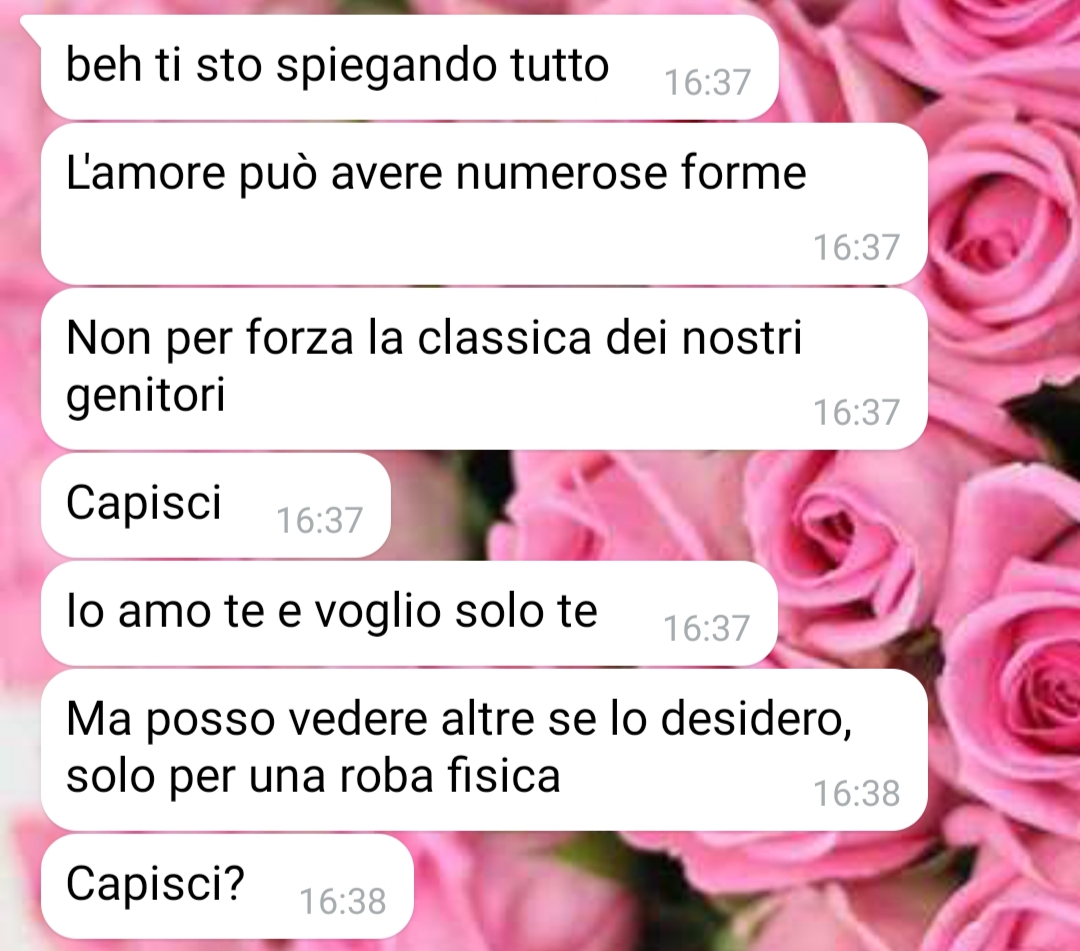Viewport: 1080px width, 951px height.
Task: Tap the 'Io amo te e voglio solo te' bubble
Action: (x=409, y=614)
